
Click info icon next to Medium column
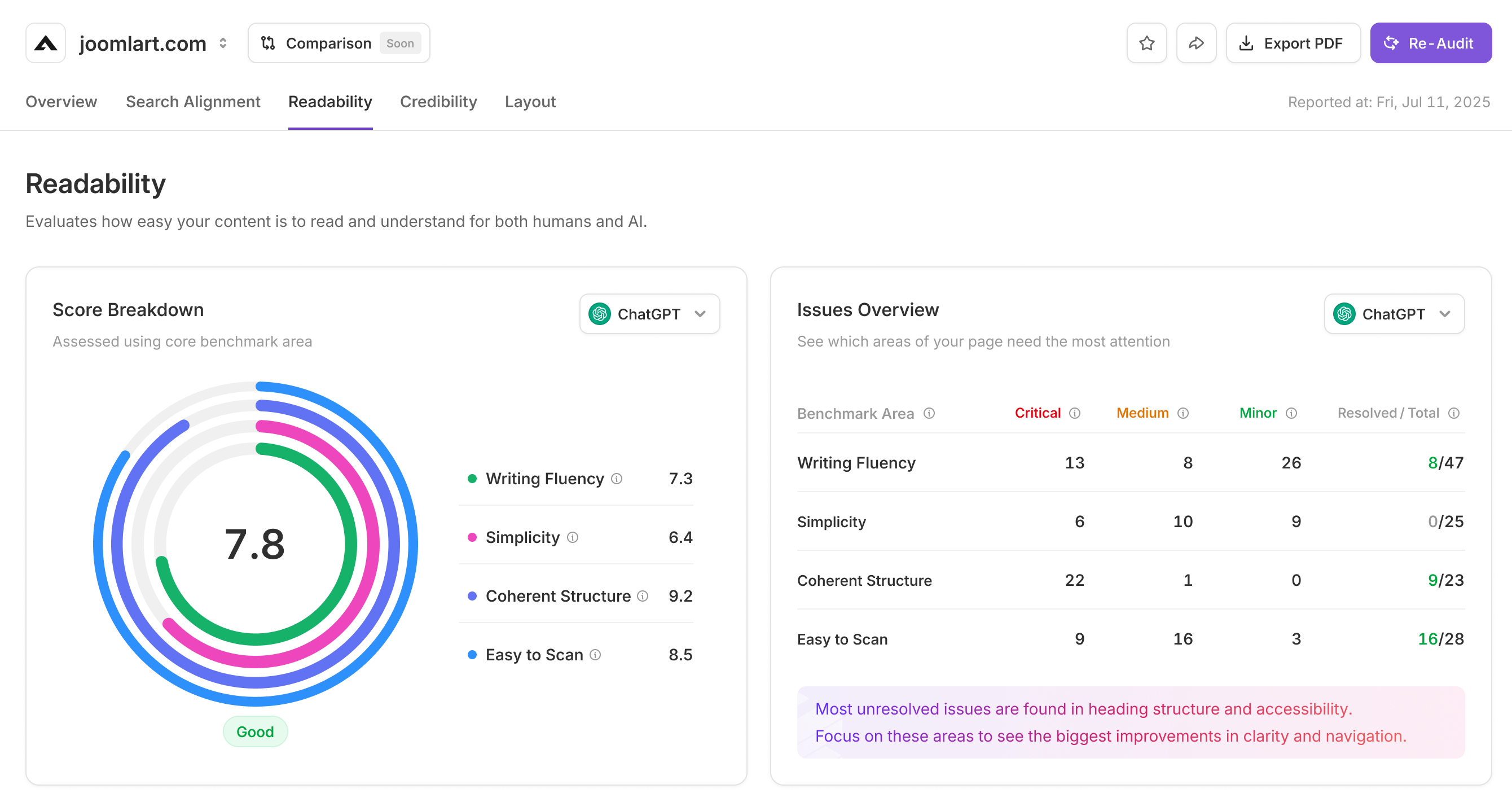[x=1183, y=413]
